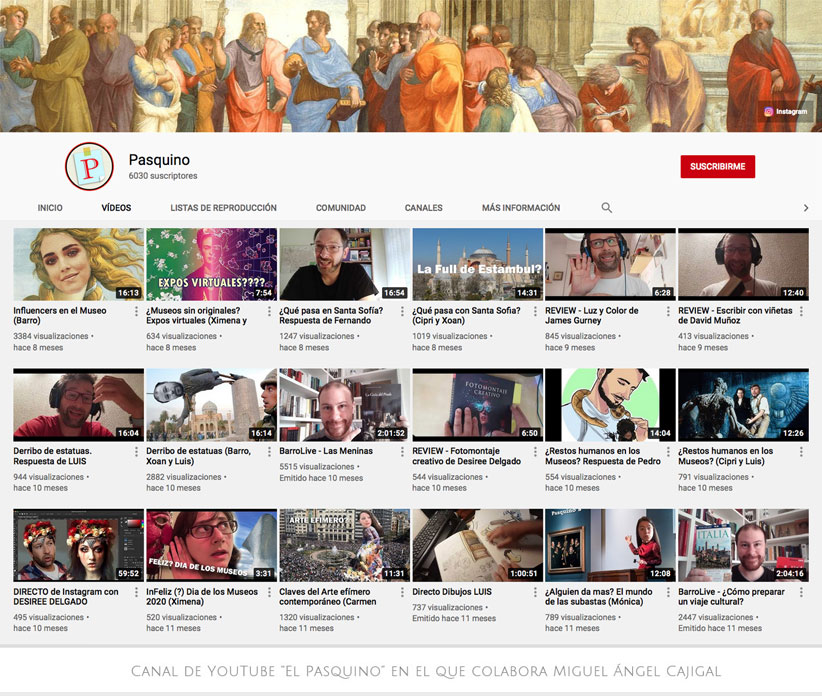Click the 3384 visualizaciones count
Image resolution: width=822 pixels, height=696 pixels.
point(51,336)
